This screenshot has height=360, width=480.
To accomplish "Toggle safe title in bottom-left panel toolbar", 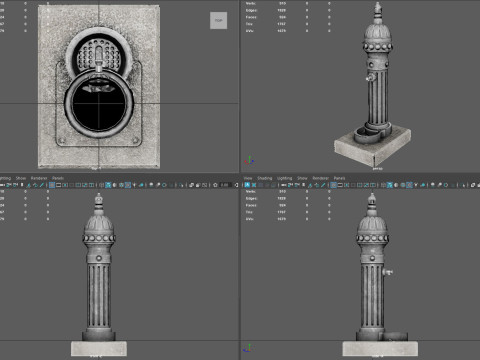I will (x=91, y=185).
